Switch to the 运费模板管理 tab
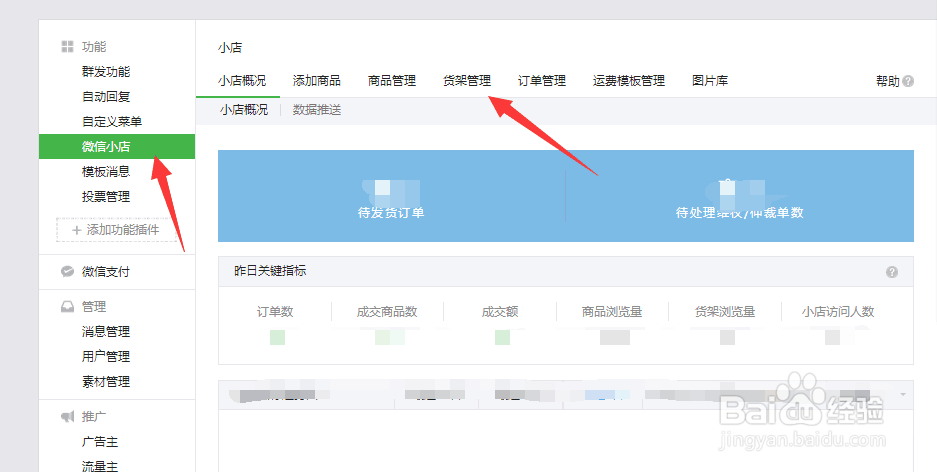This screenshot has width=937, height=472. click(629, 81)
